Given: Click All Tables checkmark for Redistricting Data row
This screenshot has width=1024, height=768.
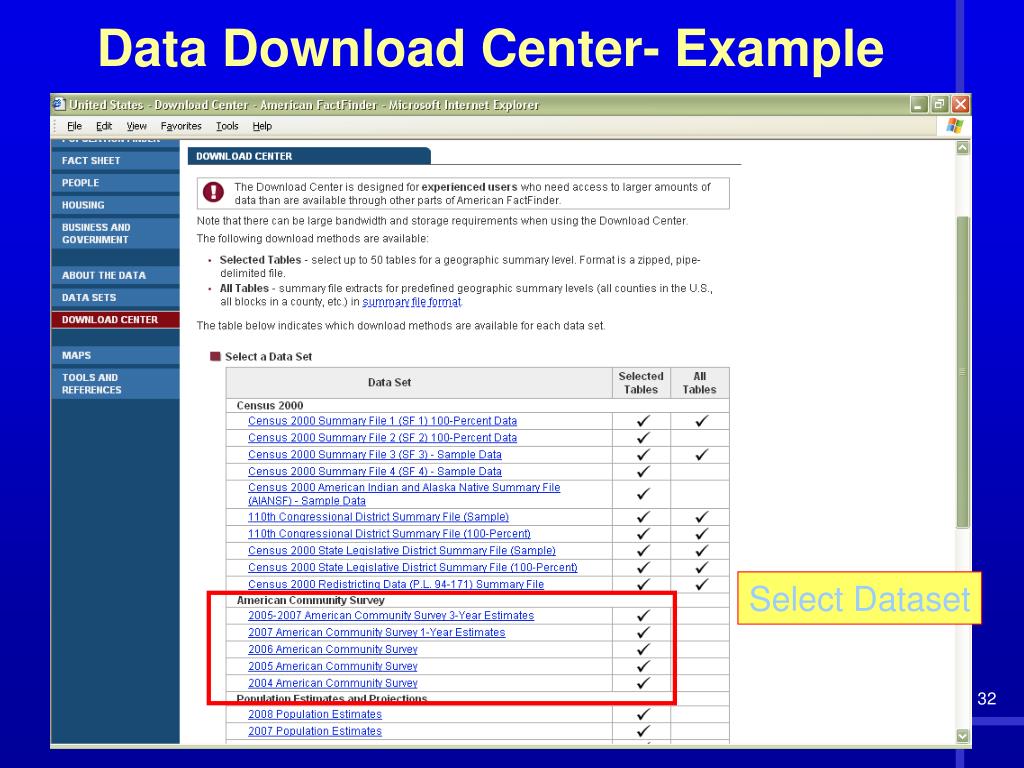Looking at the screenshot, I should (x=701, y=584).
